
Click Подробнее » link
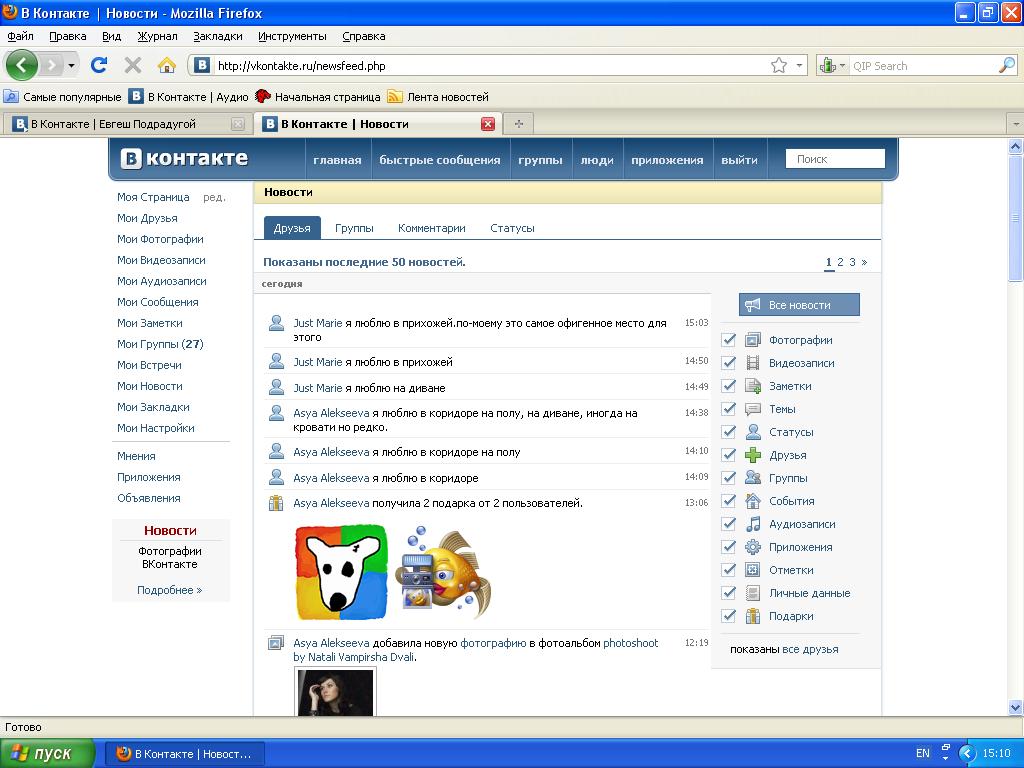170,590
